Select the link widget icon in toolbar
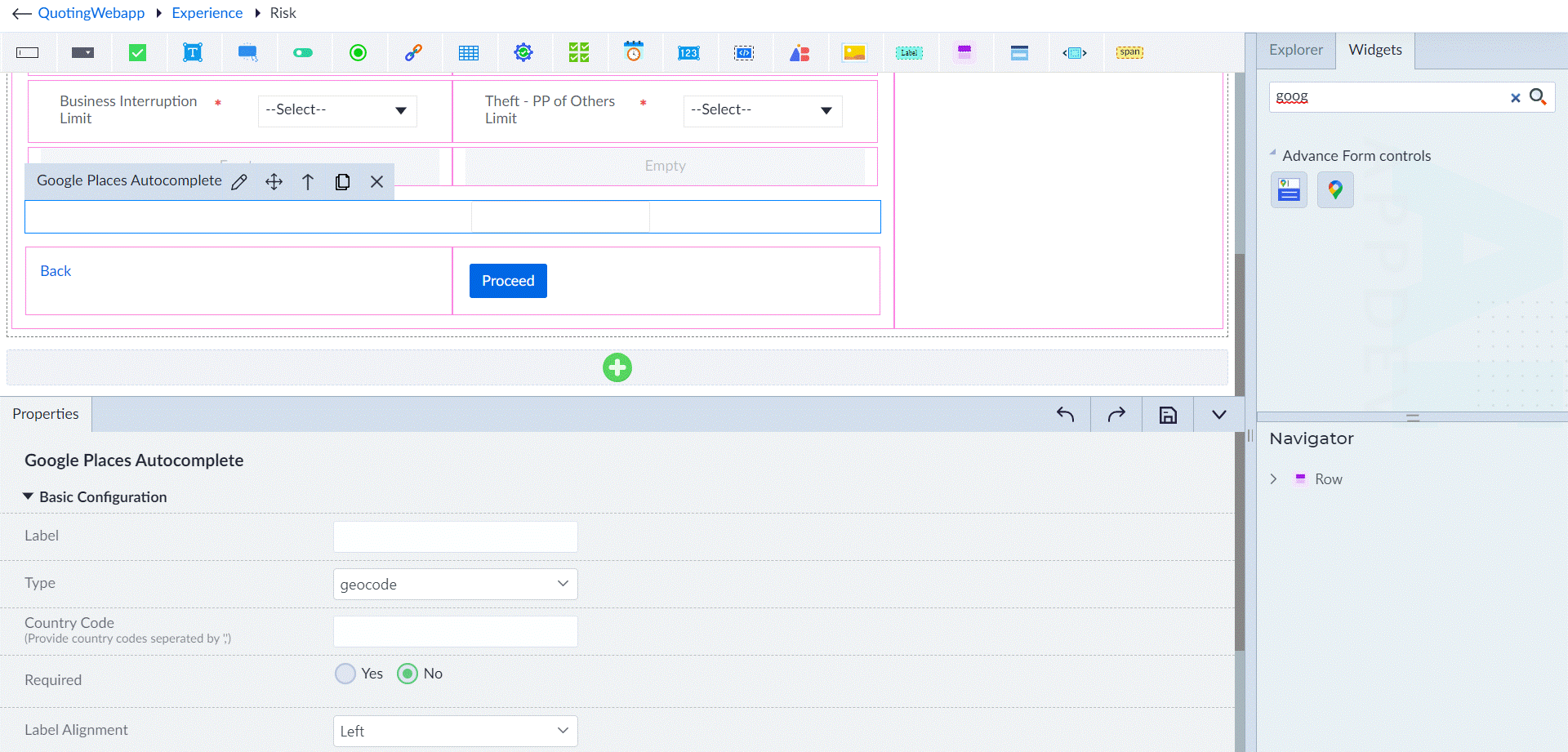1568x752 pixels. pos(414,53)
